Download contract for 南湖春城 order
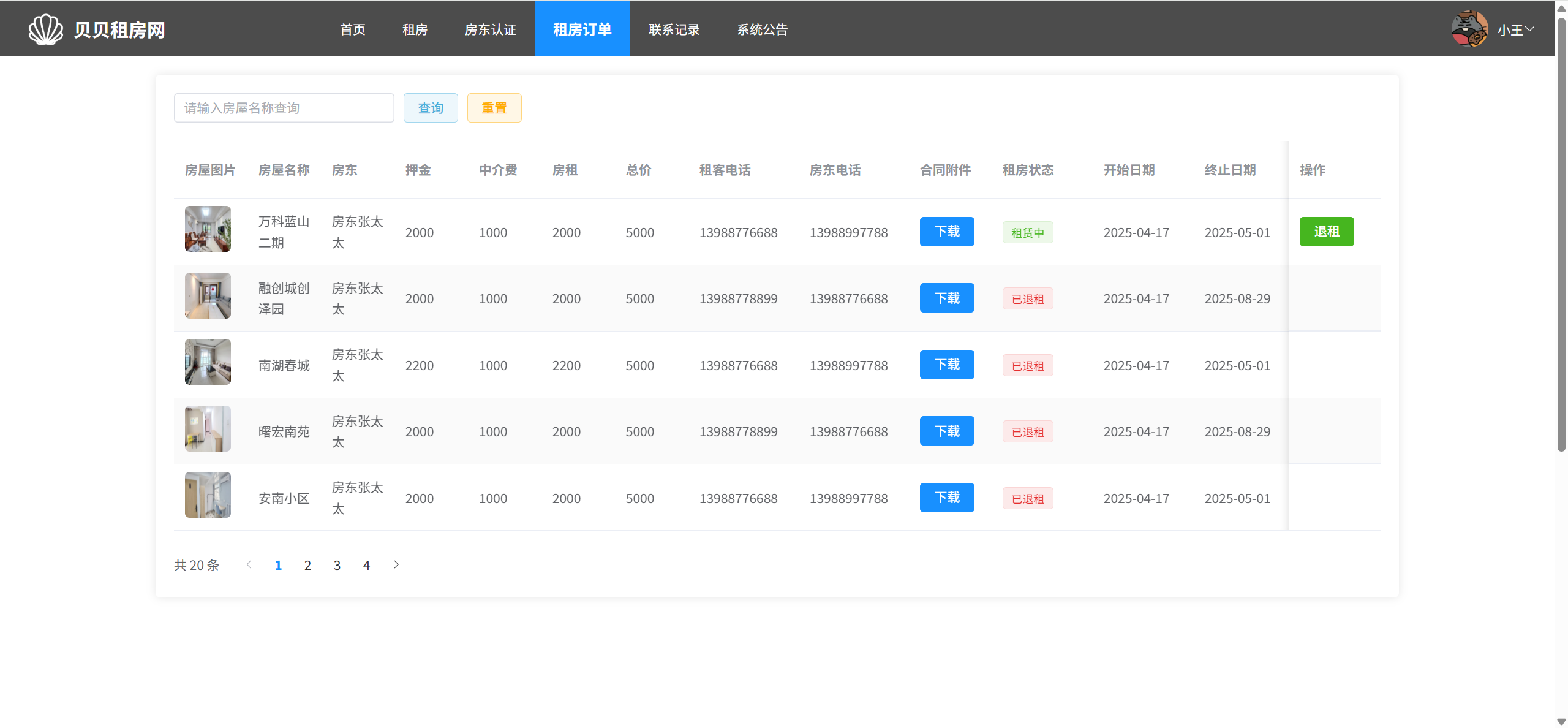Screen dimensions: 1568x728 point(946,365)
